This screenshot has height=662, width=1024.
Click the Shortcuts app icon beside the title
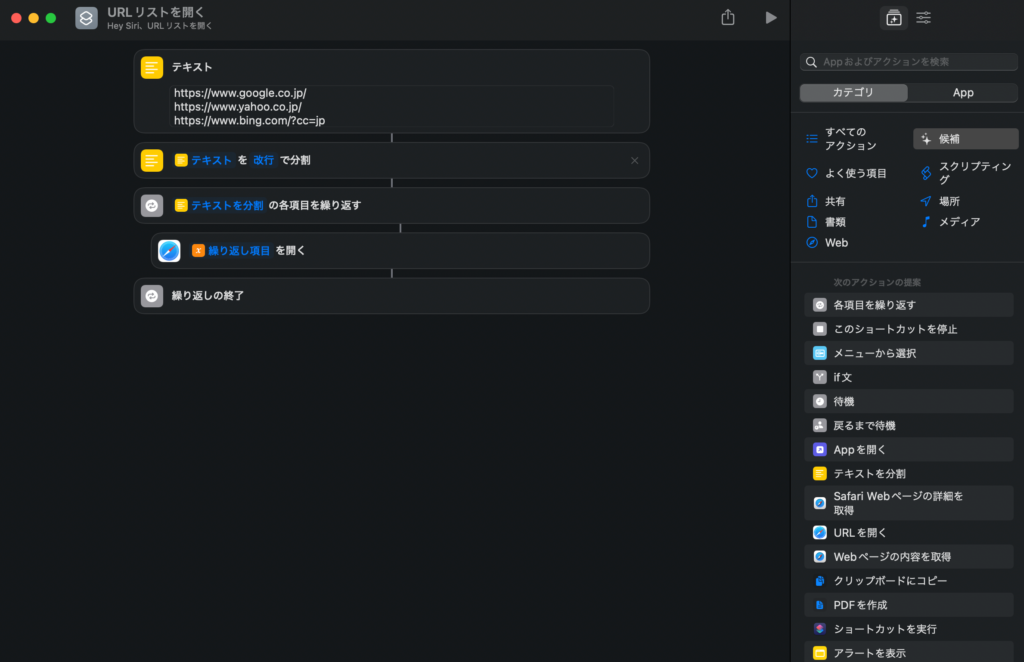(87, 18)
